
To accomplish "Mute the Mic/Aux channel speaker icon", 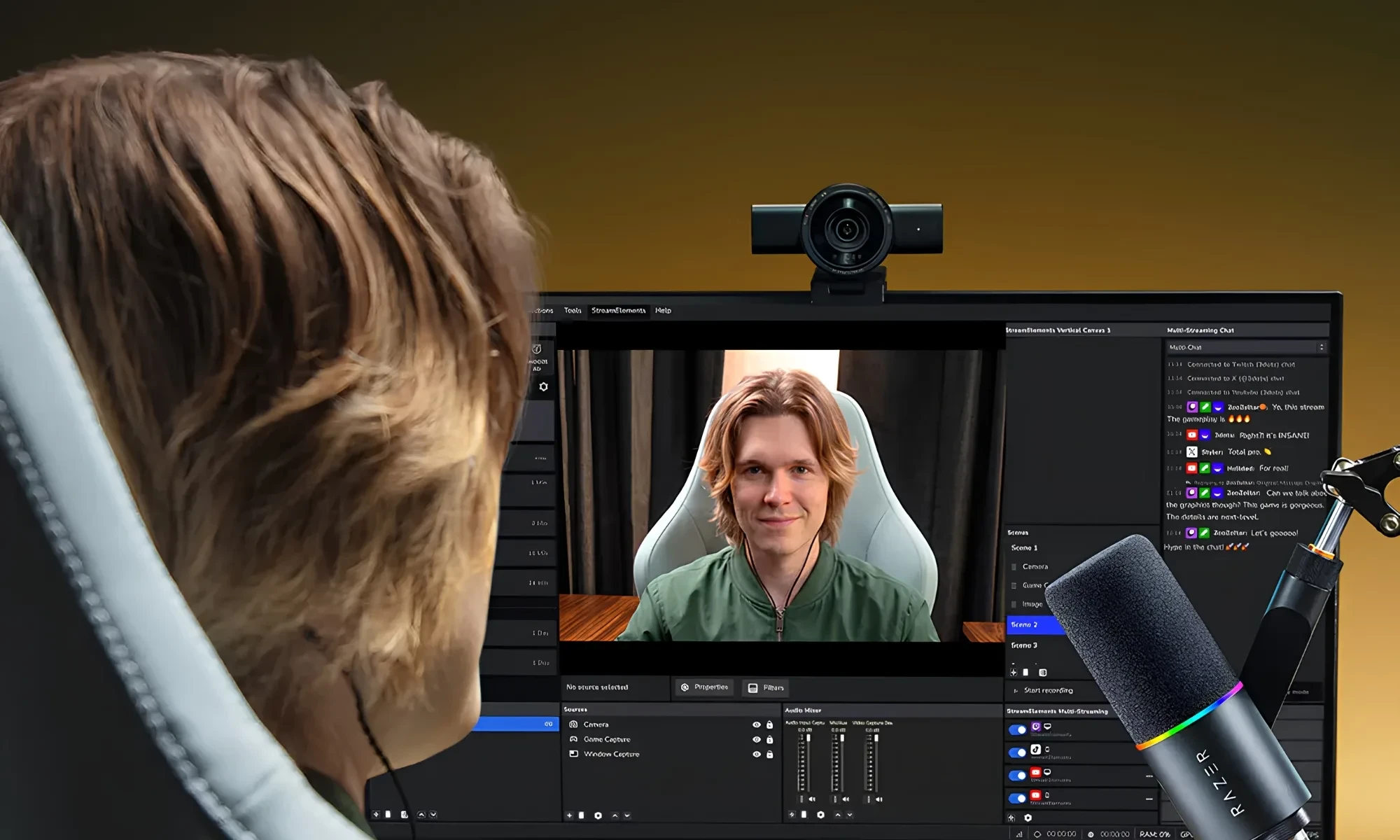I will tap(846, 799).
